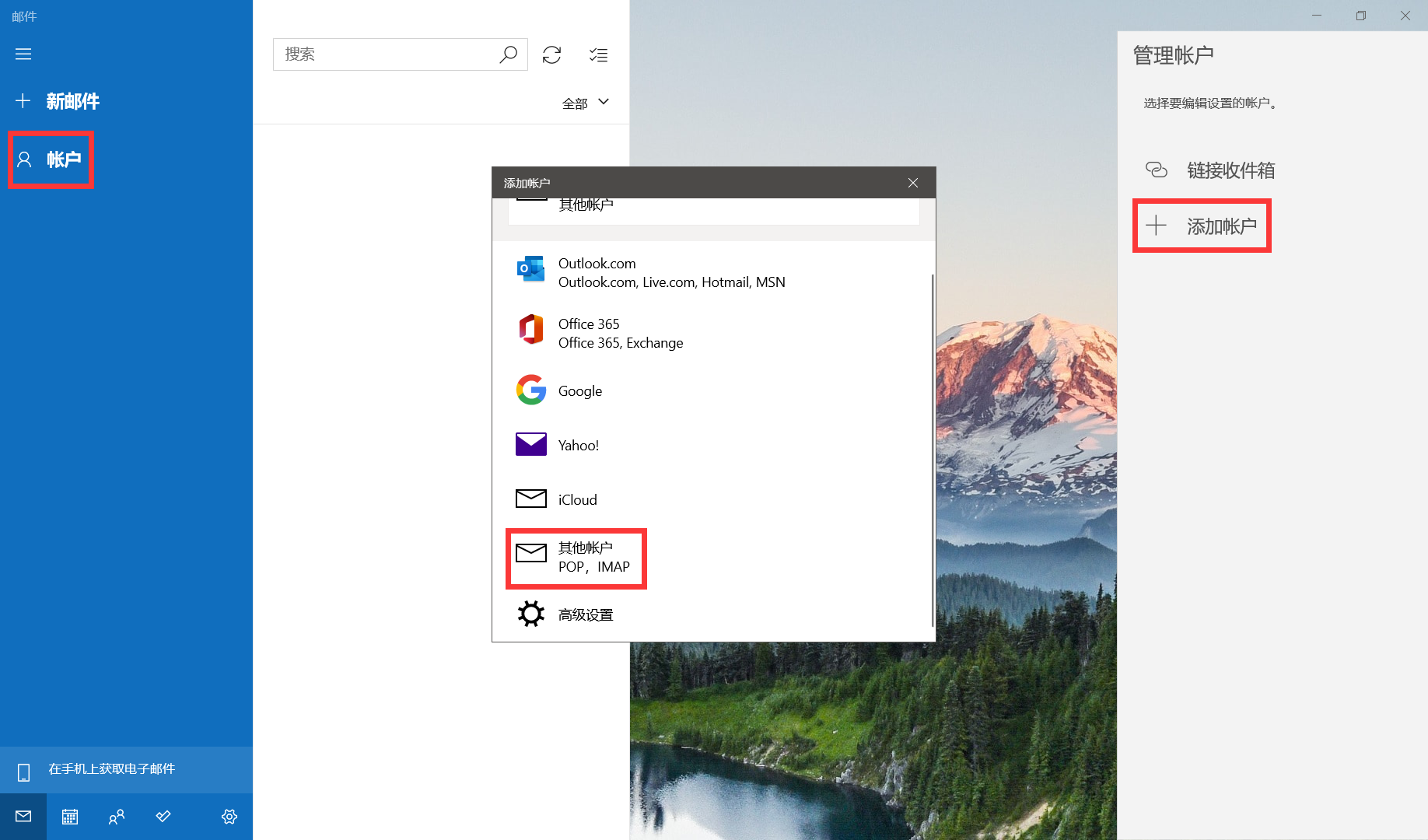Image resolution: width=1428 pixels, height=840 pixels.
Task: Click the Office 365, Exchange text
Action: [621, 343]
